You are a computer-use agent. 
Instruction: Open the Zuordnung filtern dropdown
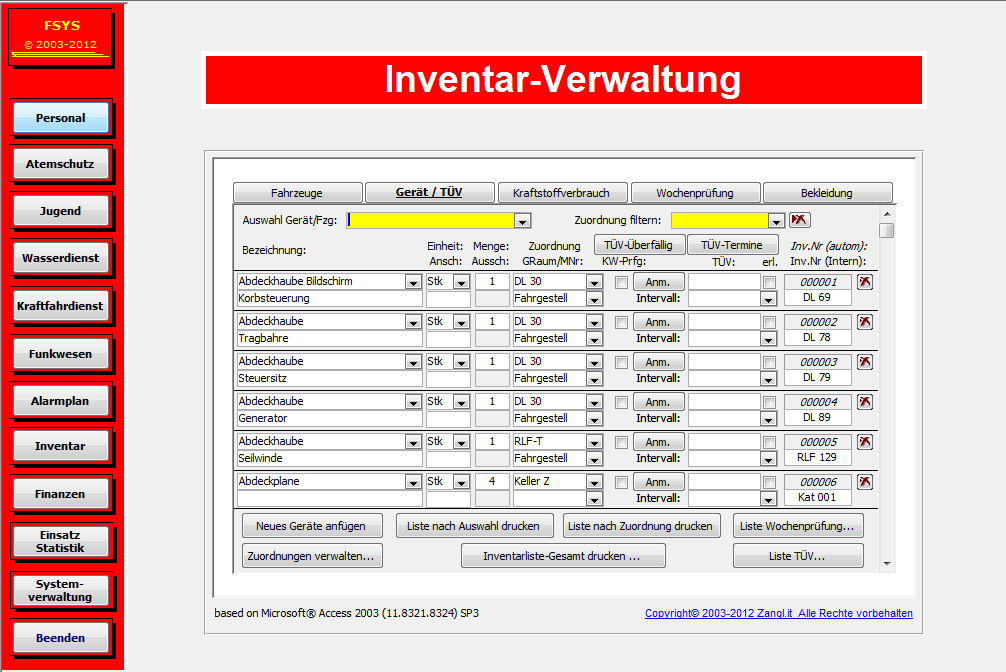point(776,221)
